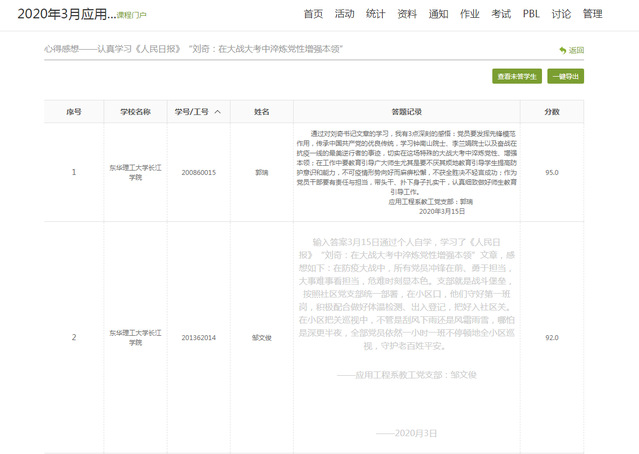Click the 2020年3月应用 course title
639x454 pixels.
[58, 14]
